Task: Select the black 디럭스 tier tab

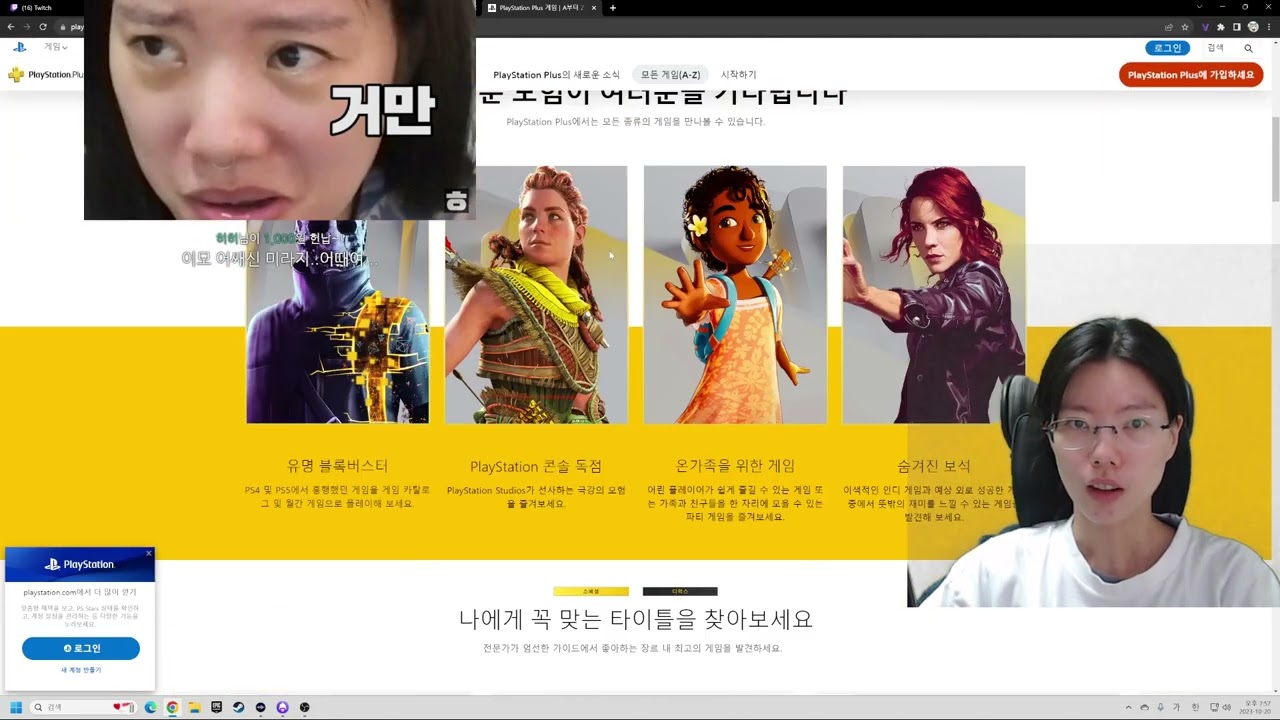Action: click(x=680, y=591)
